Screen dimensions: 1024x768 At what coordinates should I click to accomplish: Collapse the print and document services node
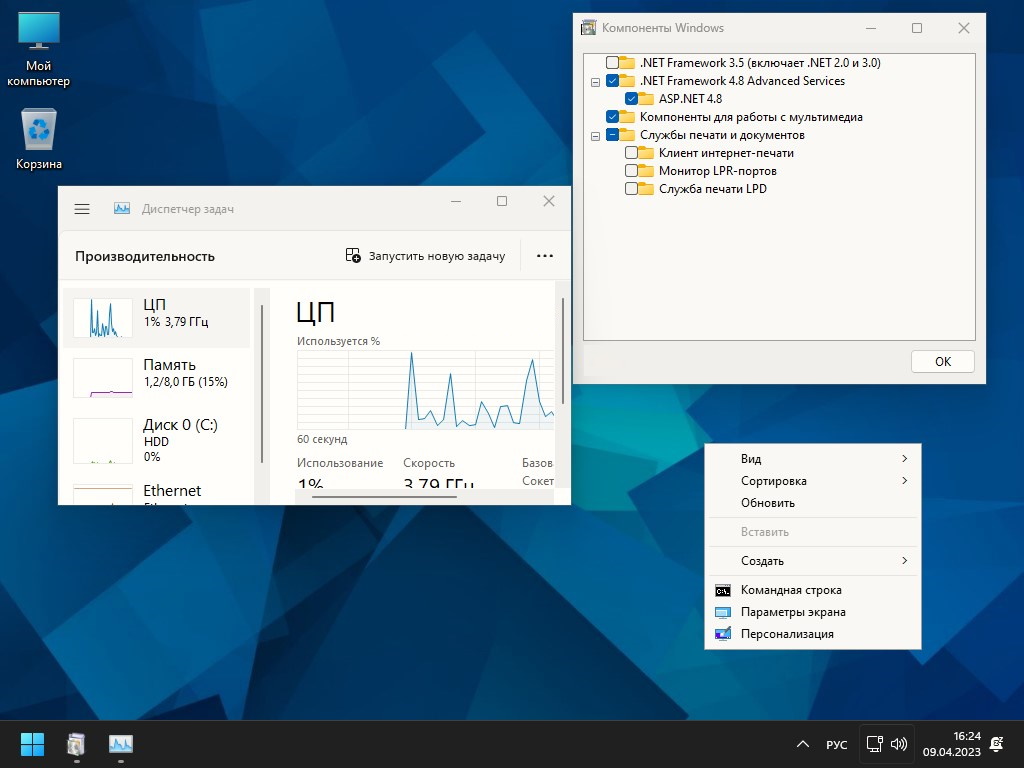point(596,135)
